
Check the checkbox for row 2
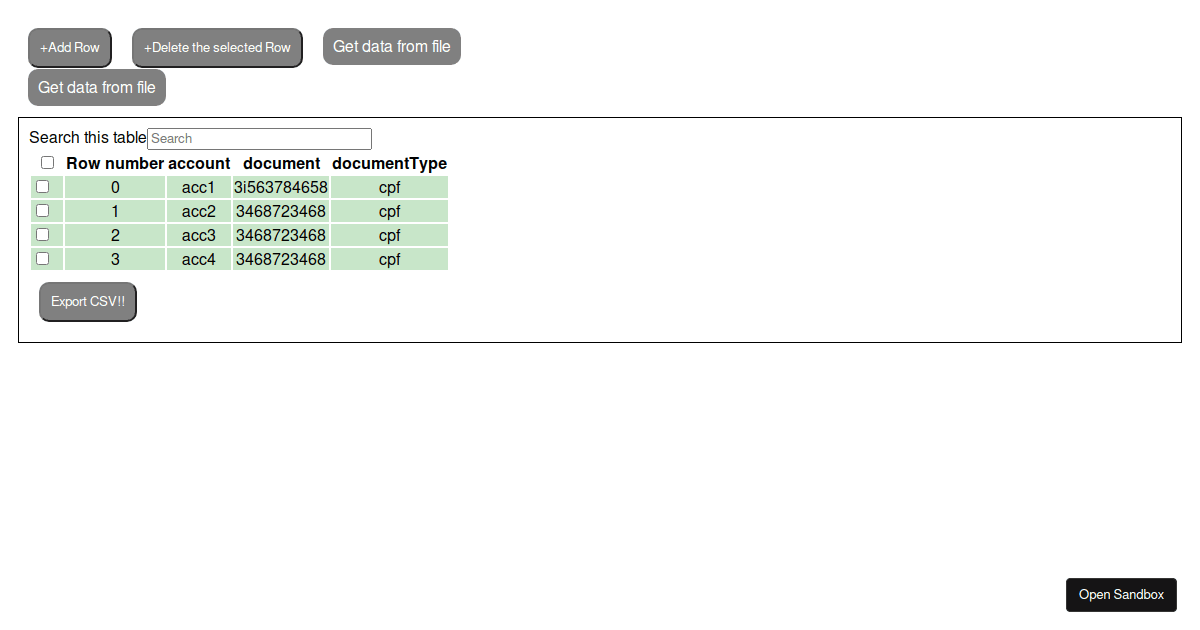[x=41, y=234]
